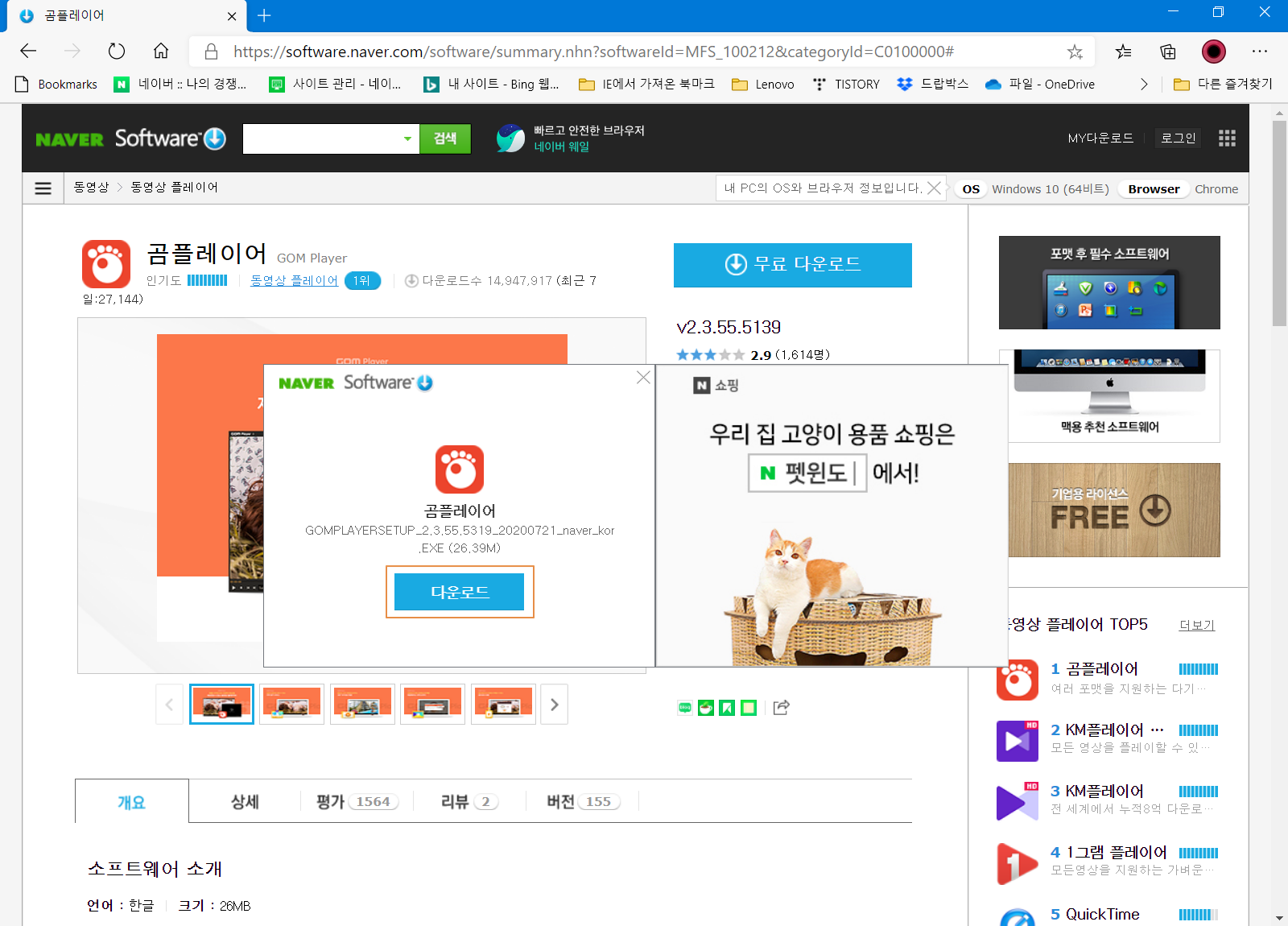This screenshot has width=1288, height=926.
Task: Open the 드랍박스 bookmark
Action: pyautogui.click(x=933, y=84)
